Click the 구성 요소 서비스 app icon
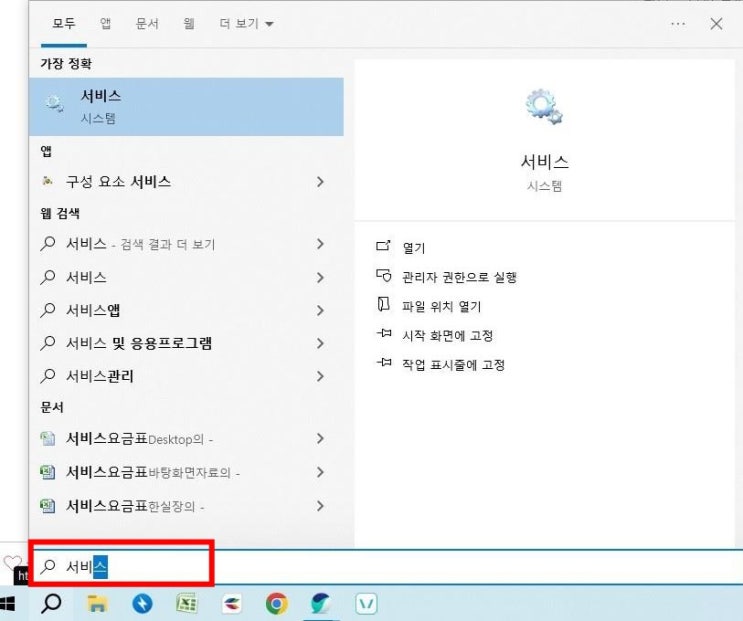Screen dimensions: 743x621 click(47, 181)
